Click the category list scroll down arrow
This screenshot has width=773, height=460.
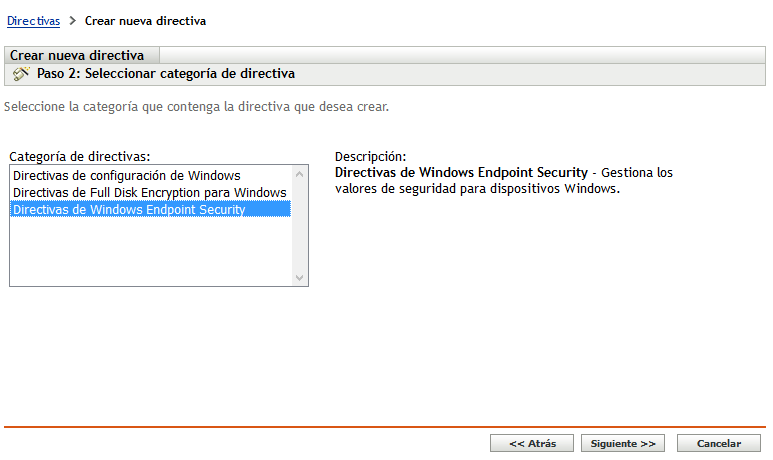[x=298, y=277]
